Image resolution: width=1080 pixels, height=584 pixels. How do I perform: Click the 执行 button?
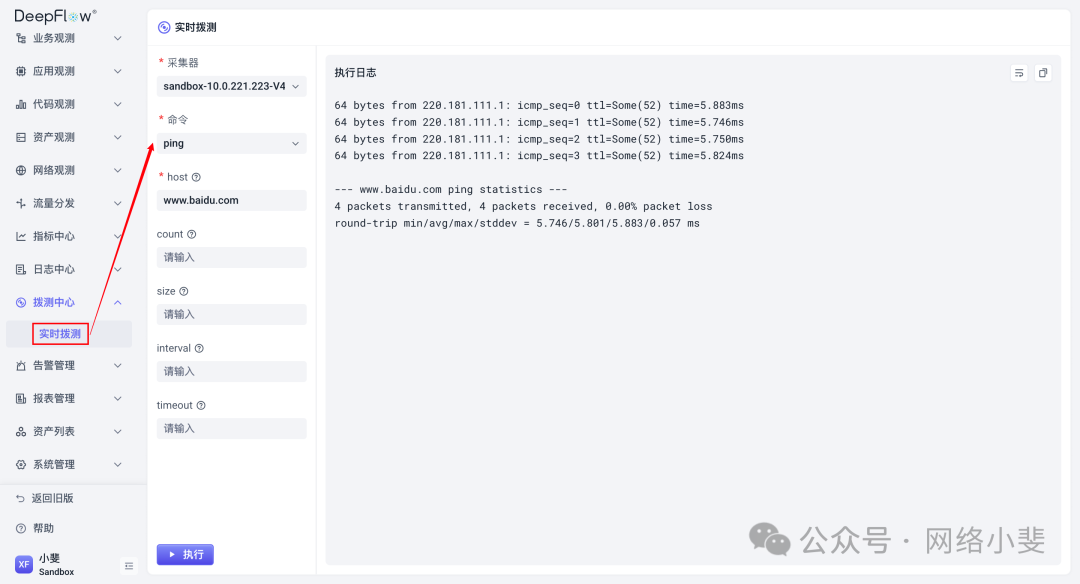(185, 554)
